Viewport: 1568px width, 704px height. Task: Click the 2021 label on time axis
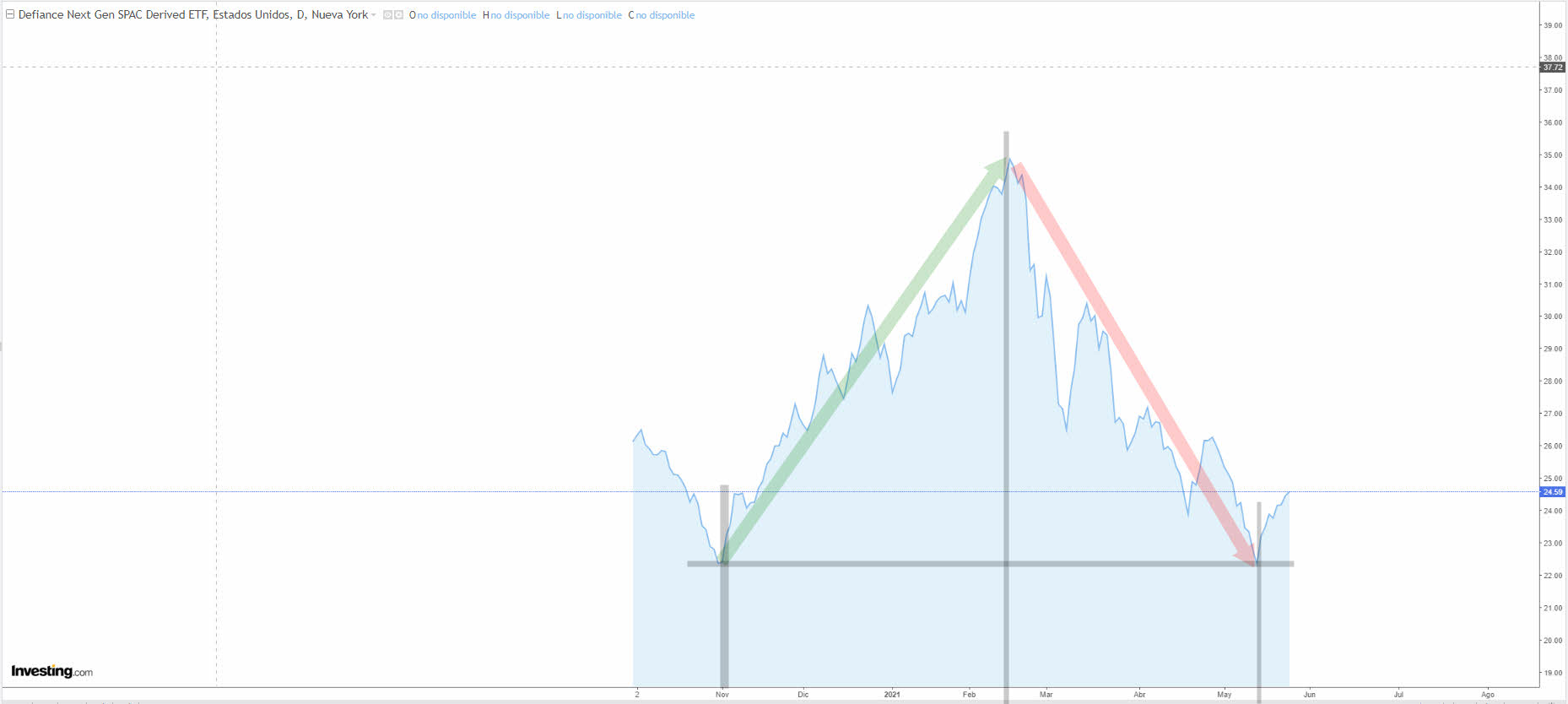click(x=892, y=695)
